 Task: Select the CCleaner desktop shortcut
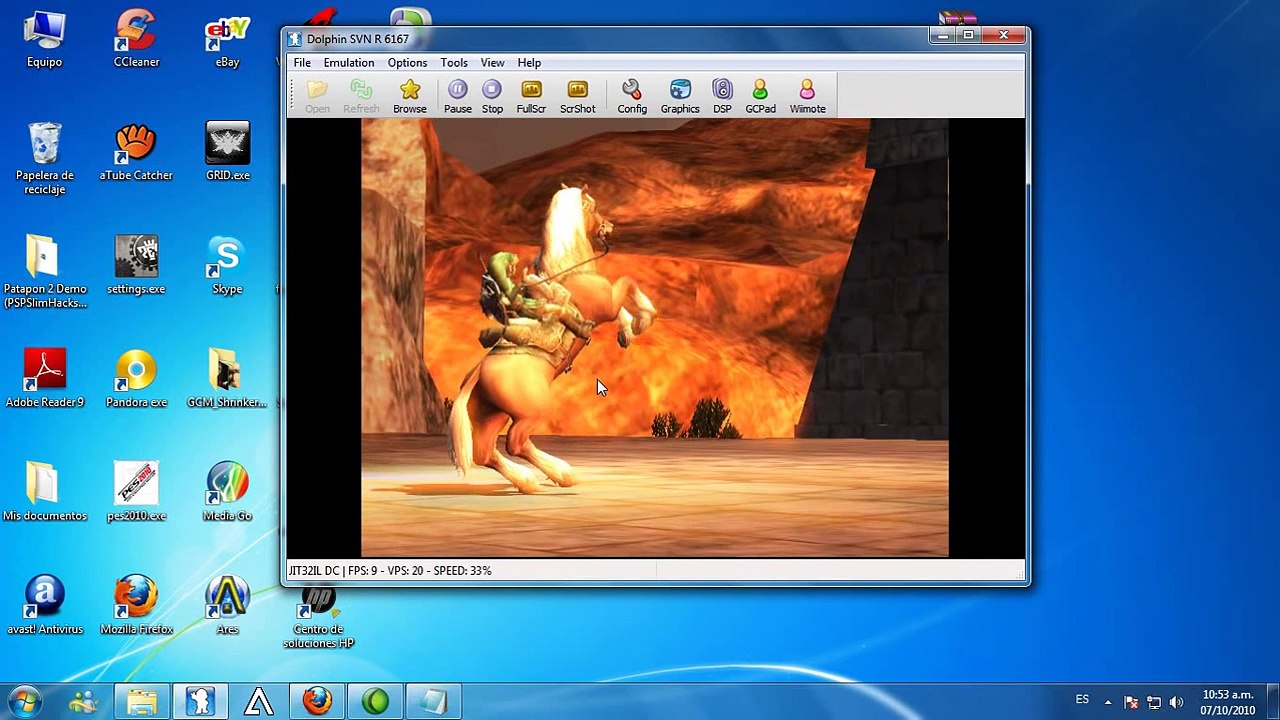[136, 40]
